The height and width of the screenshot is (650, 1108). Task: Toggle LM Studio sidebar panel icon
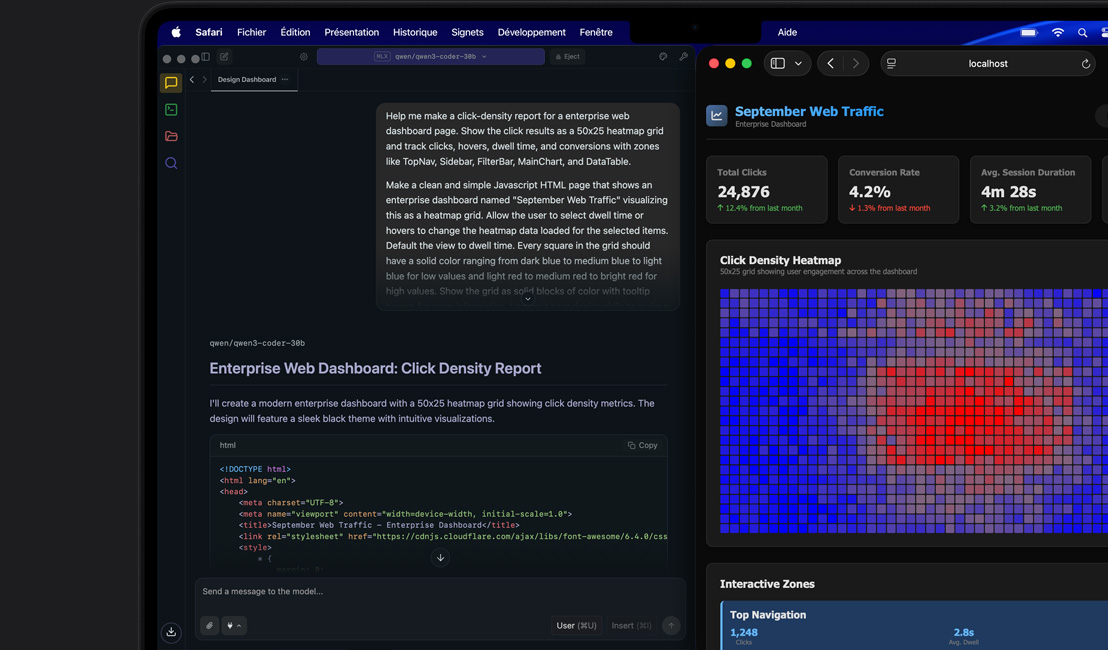click(x=206, y=57)
